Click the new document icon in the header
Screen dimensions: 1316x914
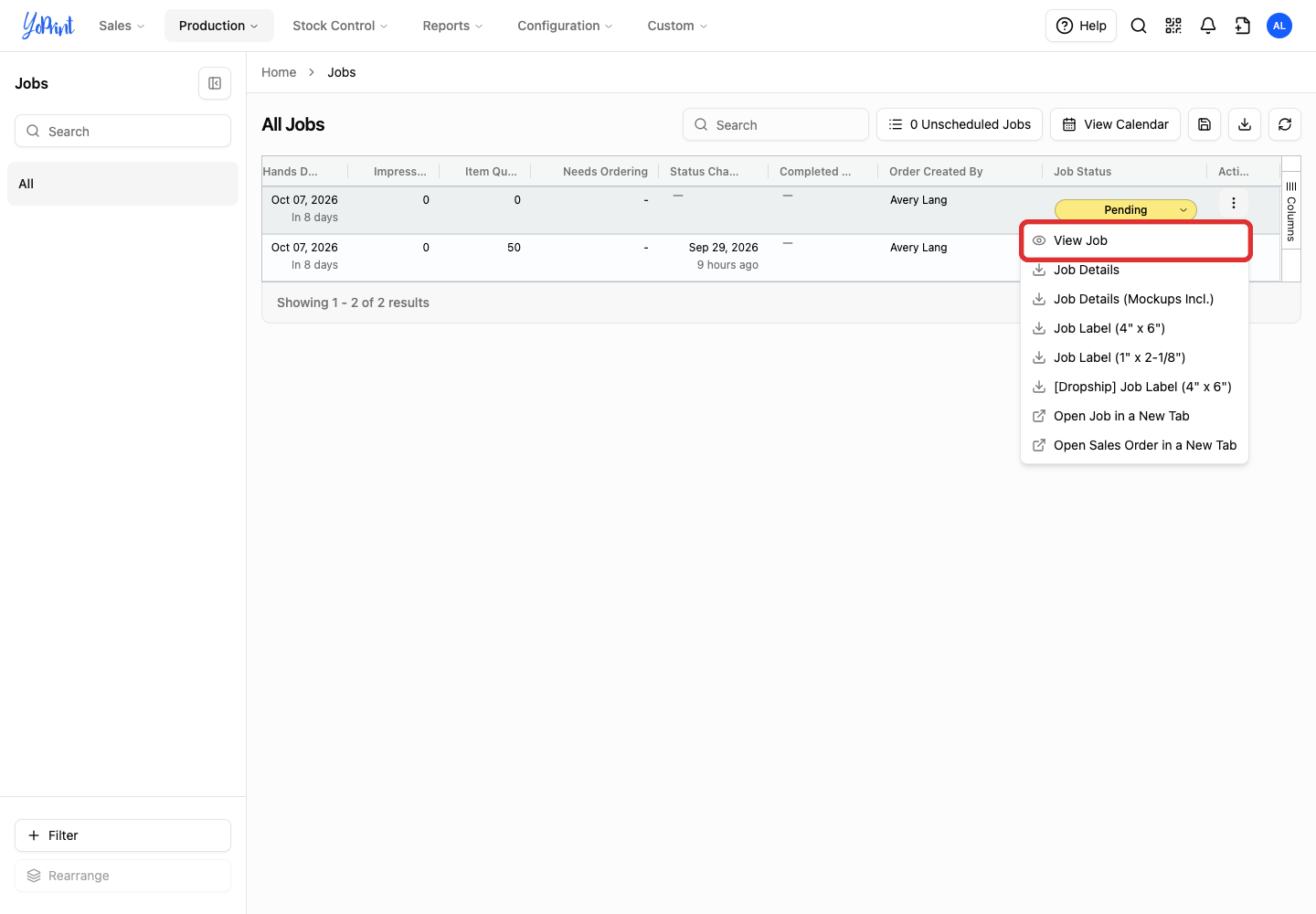tap(1243, 26)
